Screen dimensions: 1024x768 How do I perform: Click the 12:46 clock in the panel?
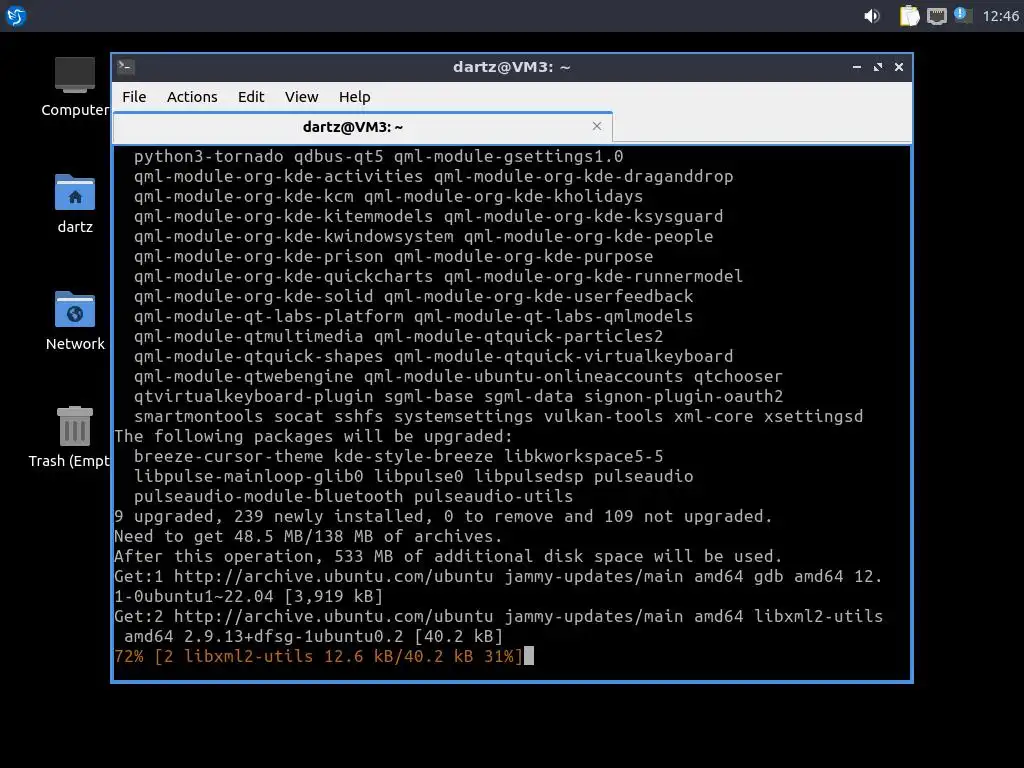[1000, 16]
